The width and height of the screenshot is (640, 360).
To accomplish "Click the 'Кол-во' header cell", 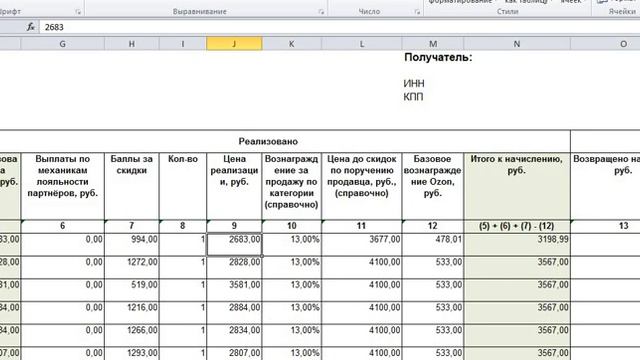I will coord(183,186).
